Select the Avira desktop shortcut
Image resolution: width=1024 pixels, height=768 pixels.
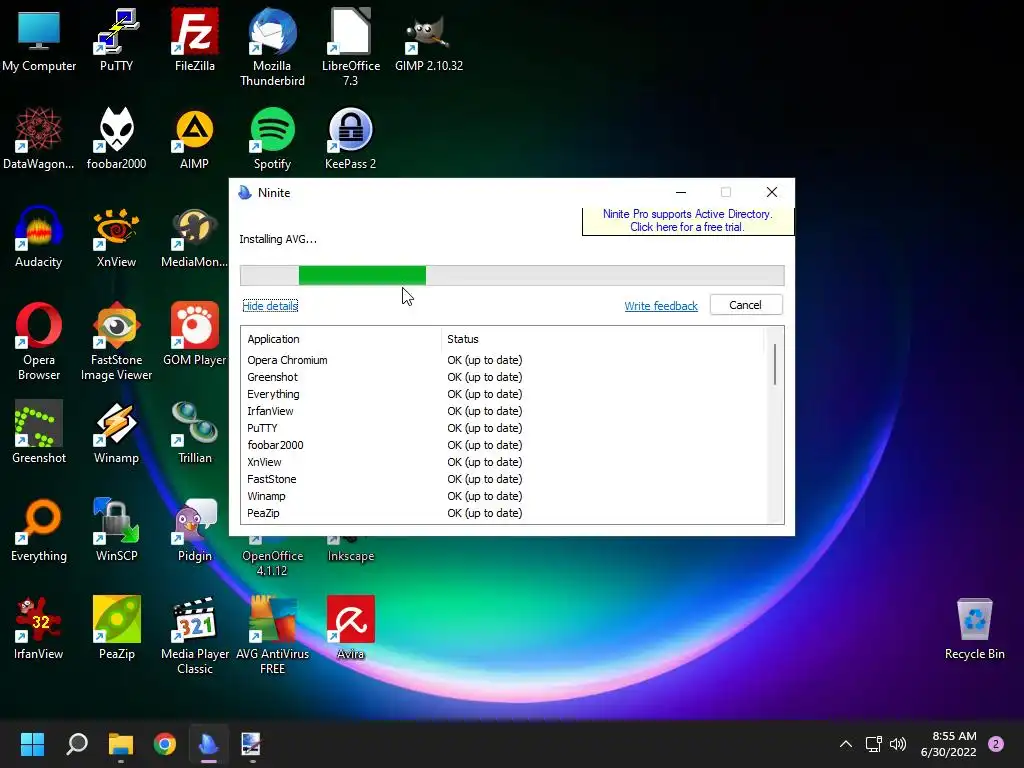[351, 628]
